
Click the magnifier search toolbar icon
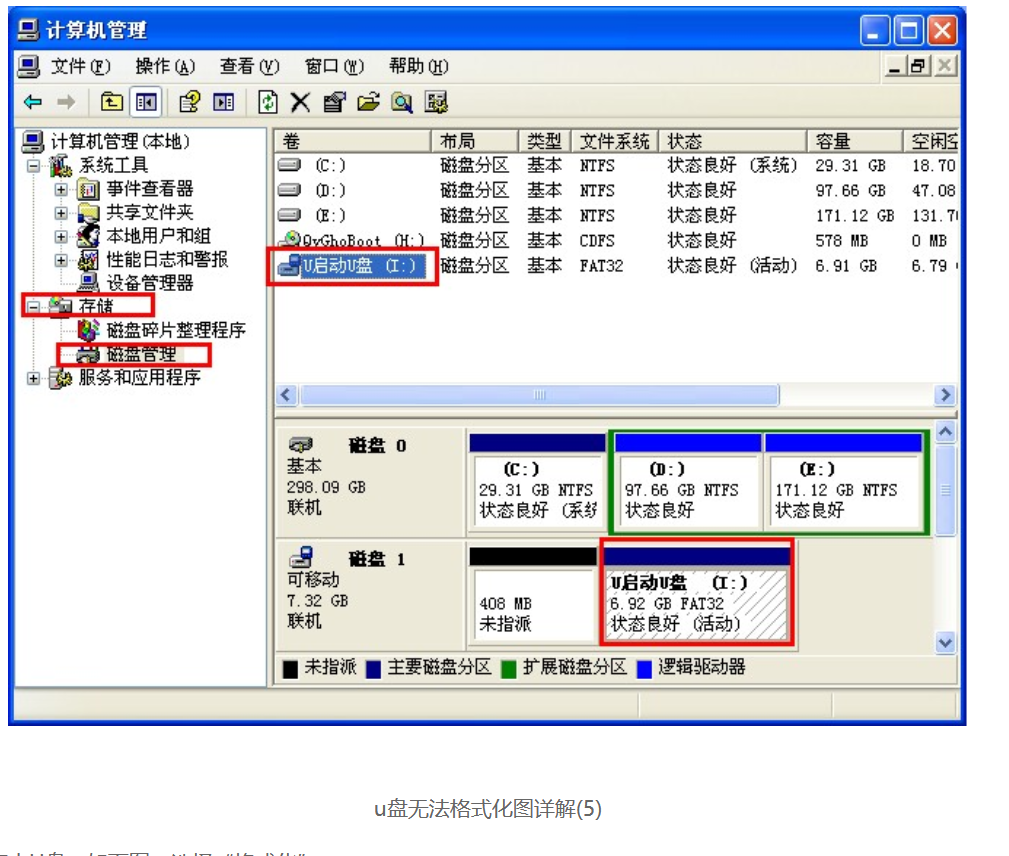[x=402, y=102]
